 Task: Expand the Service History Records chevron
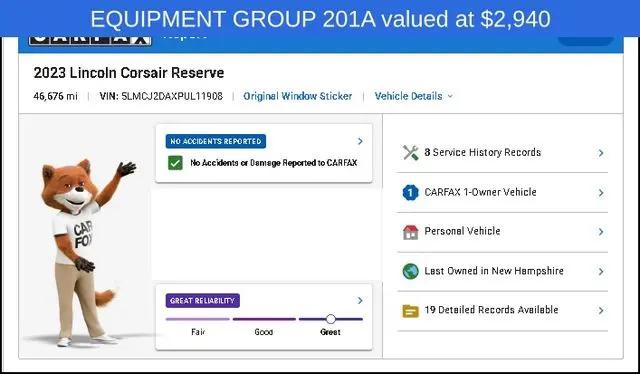tap(601, 153)
